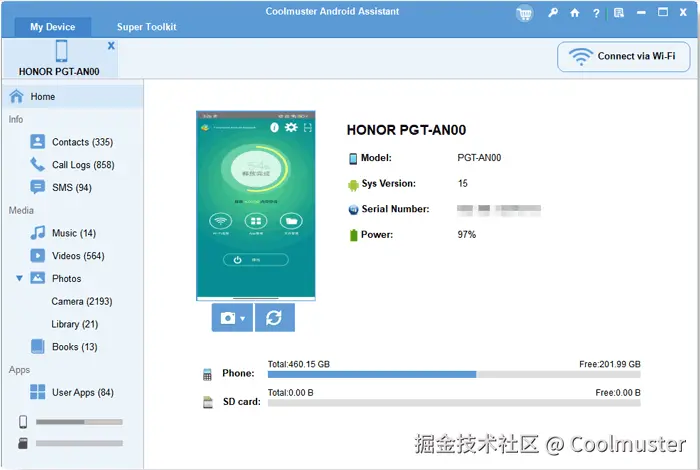Screen dimensions: 700x470
Task: Open SMS (94) messages
Action: point(72,187)
